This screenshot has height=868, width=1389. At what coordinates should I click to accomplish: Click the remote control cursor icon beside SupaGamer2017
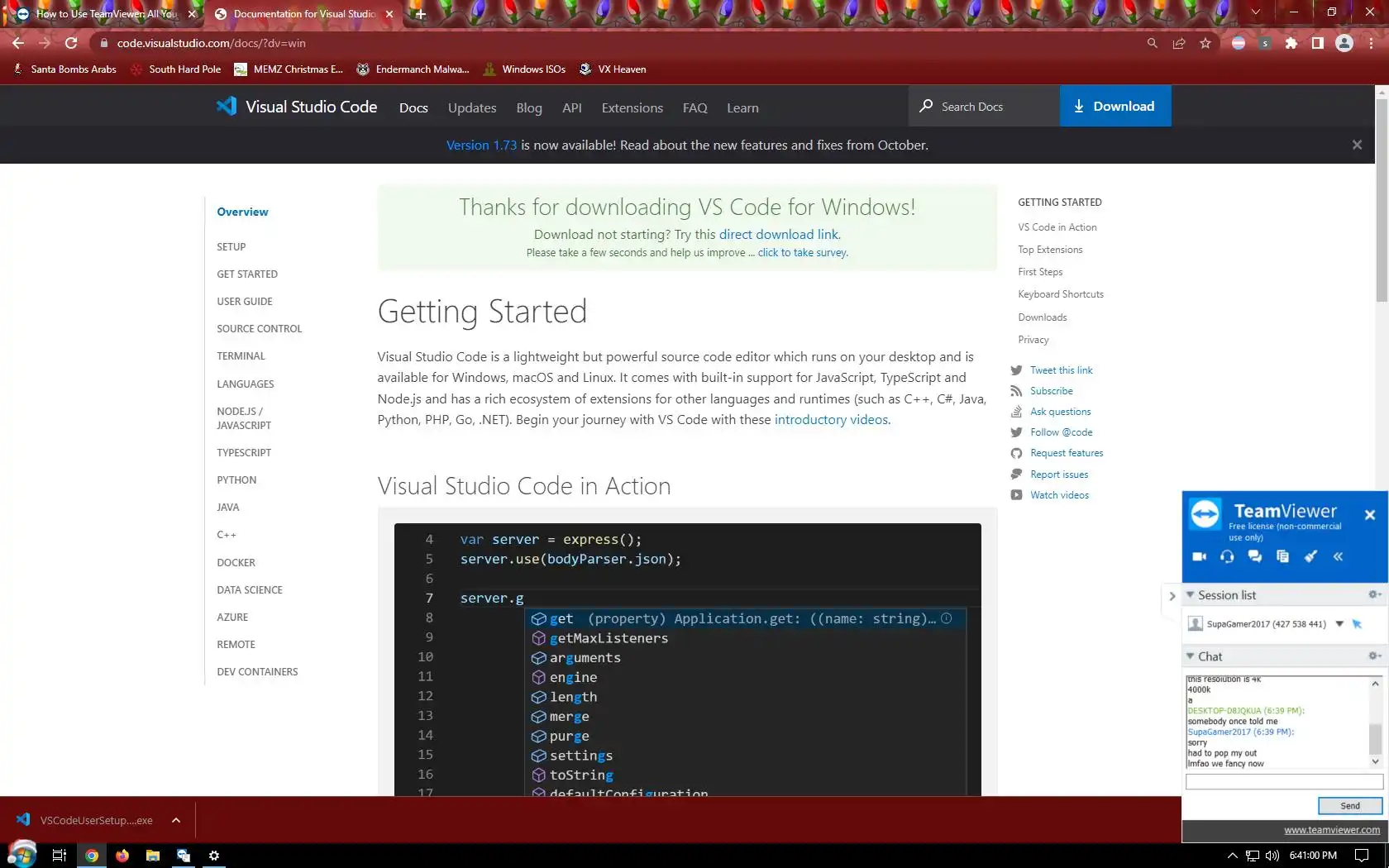point(1357,624)
